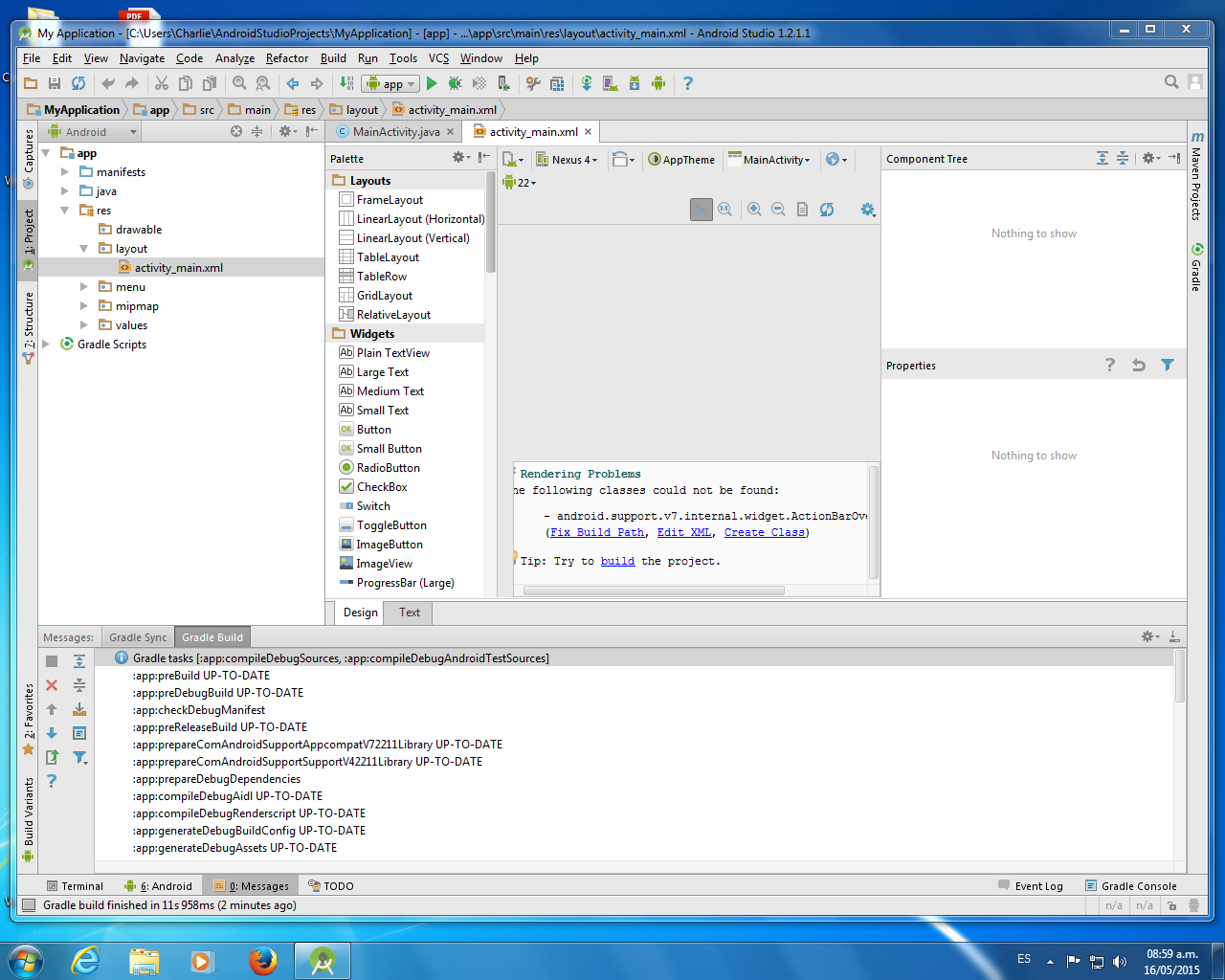
Task: Click the Zoom Out icon in designer
Action: click(x=778, y=210)
